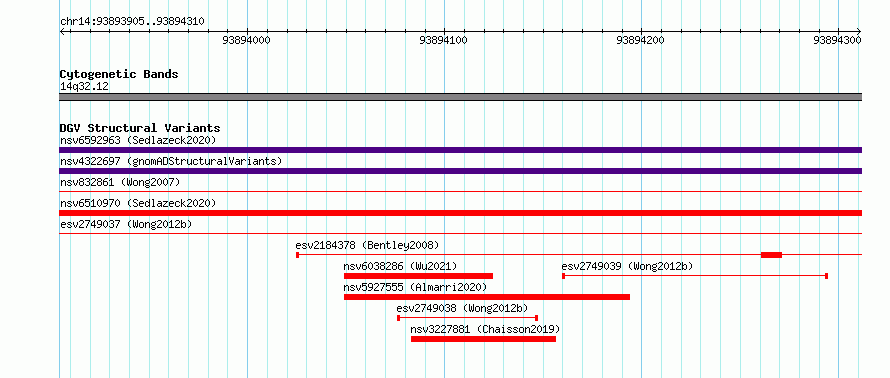Click ruler position 93894200
This screenshot has width=890, height=378.
coord(640,40)
